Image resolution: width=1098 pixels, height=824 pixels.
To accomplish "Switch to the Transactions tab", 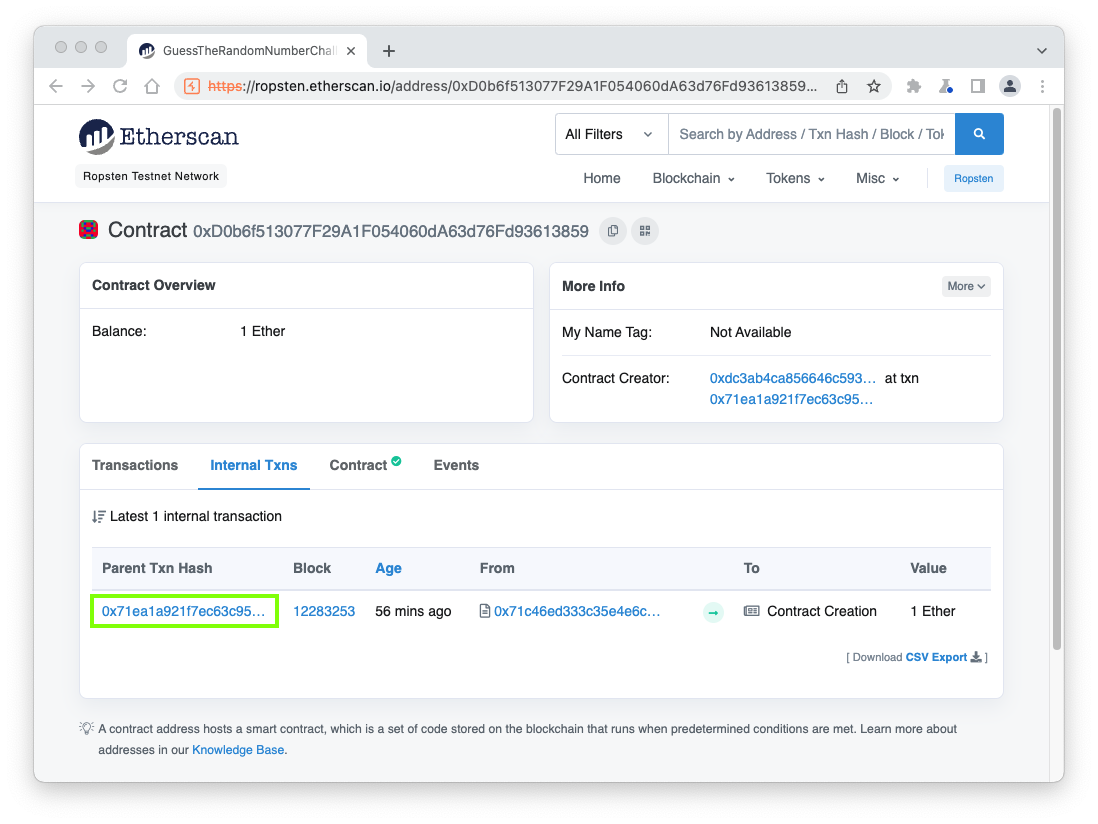I will click(135, 466).
